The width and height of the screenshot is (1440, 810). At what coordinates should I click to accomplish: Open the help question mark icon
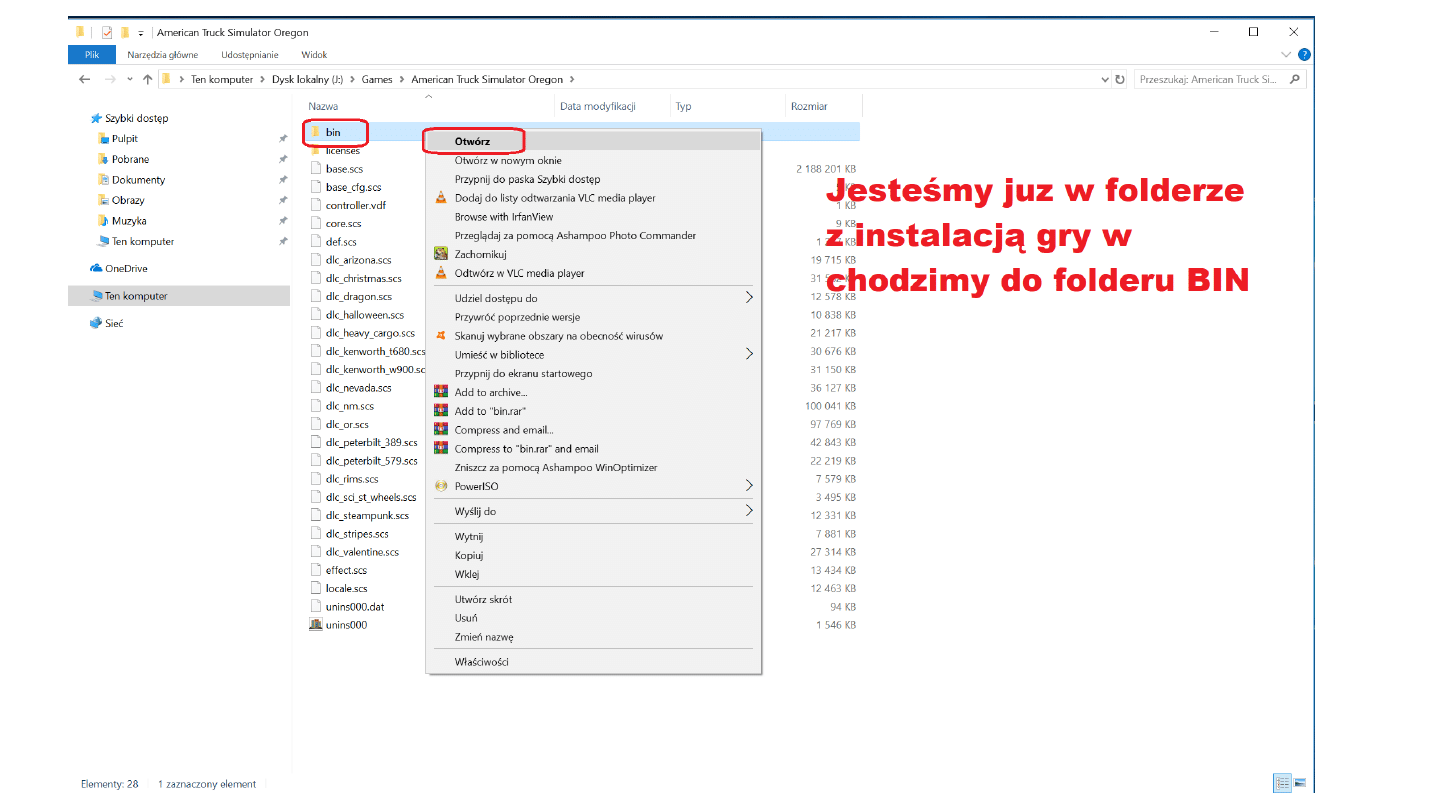(1304, 55)
